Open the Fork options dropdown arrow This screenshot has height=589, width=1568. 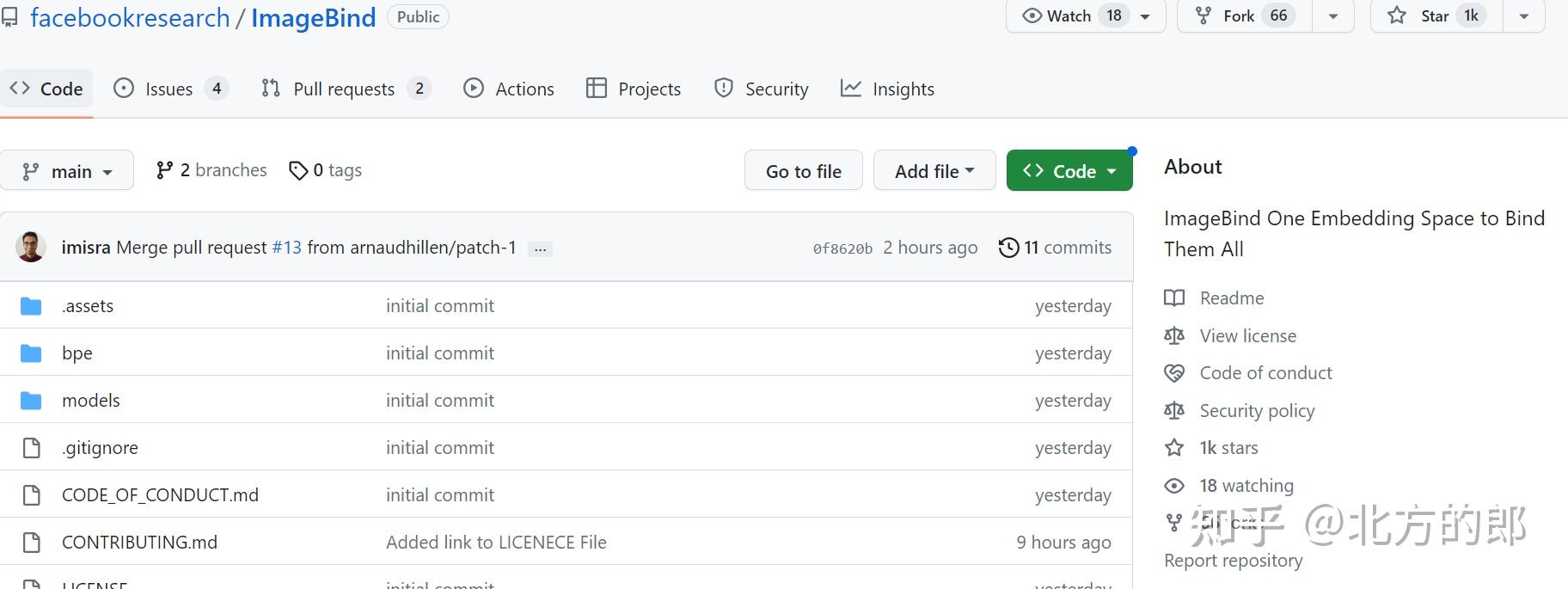click(1333, 16)
